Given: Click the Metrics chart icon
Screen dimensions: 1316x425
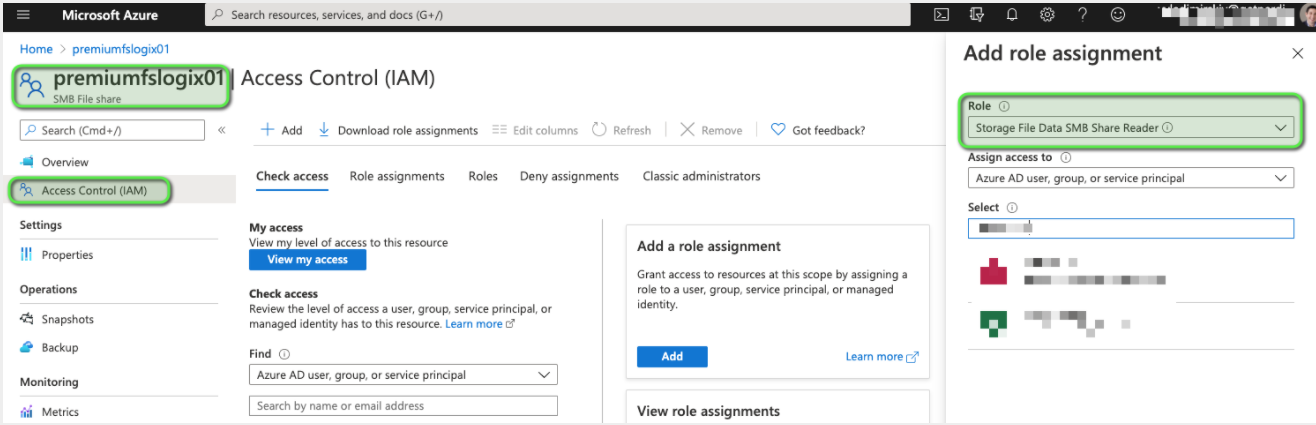Looking at the screenshot, I should tap(27, 412).
